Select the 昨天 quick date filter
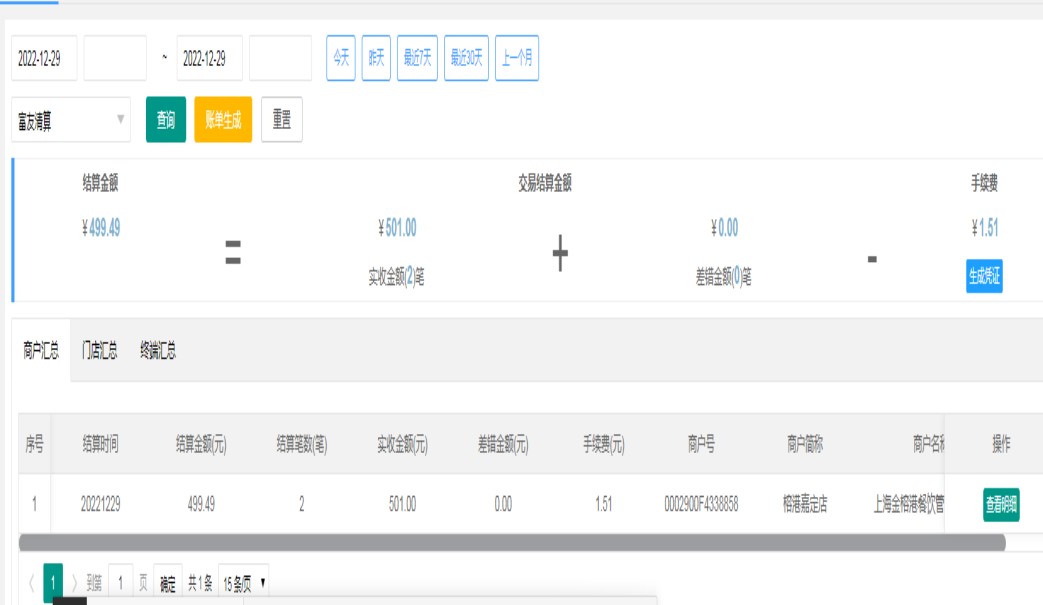 [x=376, y=59]
